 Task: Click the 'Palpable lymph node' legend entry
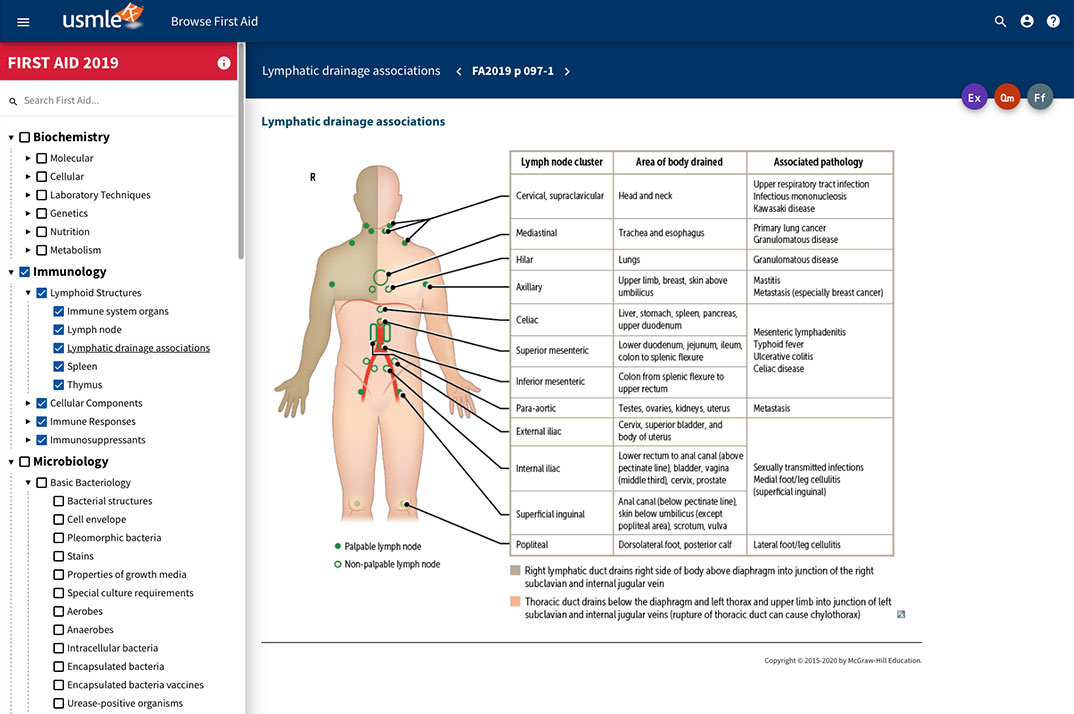[x=377, y=547]
